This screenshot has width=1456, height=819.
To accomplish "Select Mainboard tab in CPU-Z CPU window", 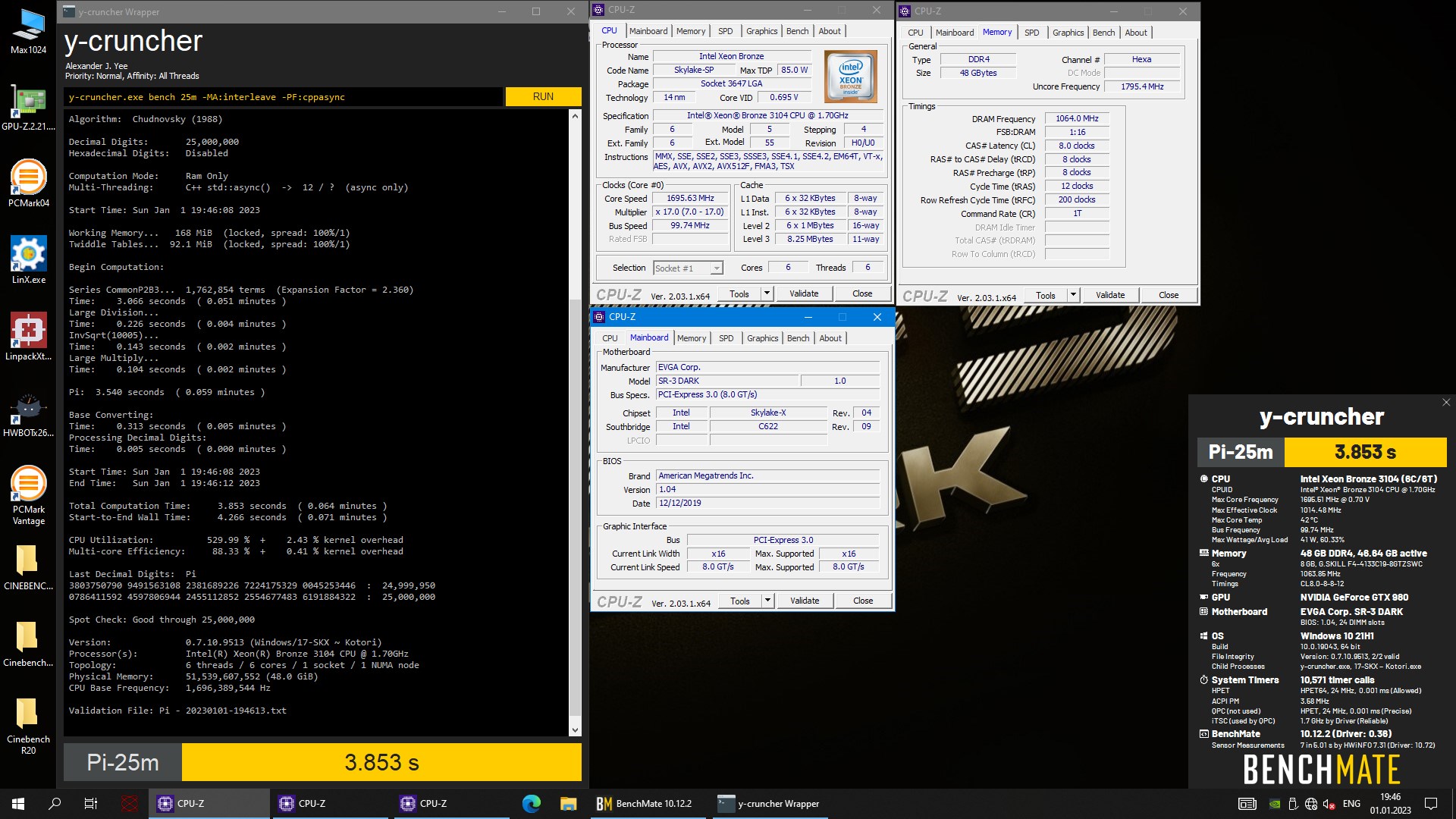I will point(648,31).
